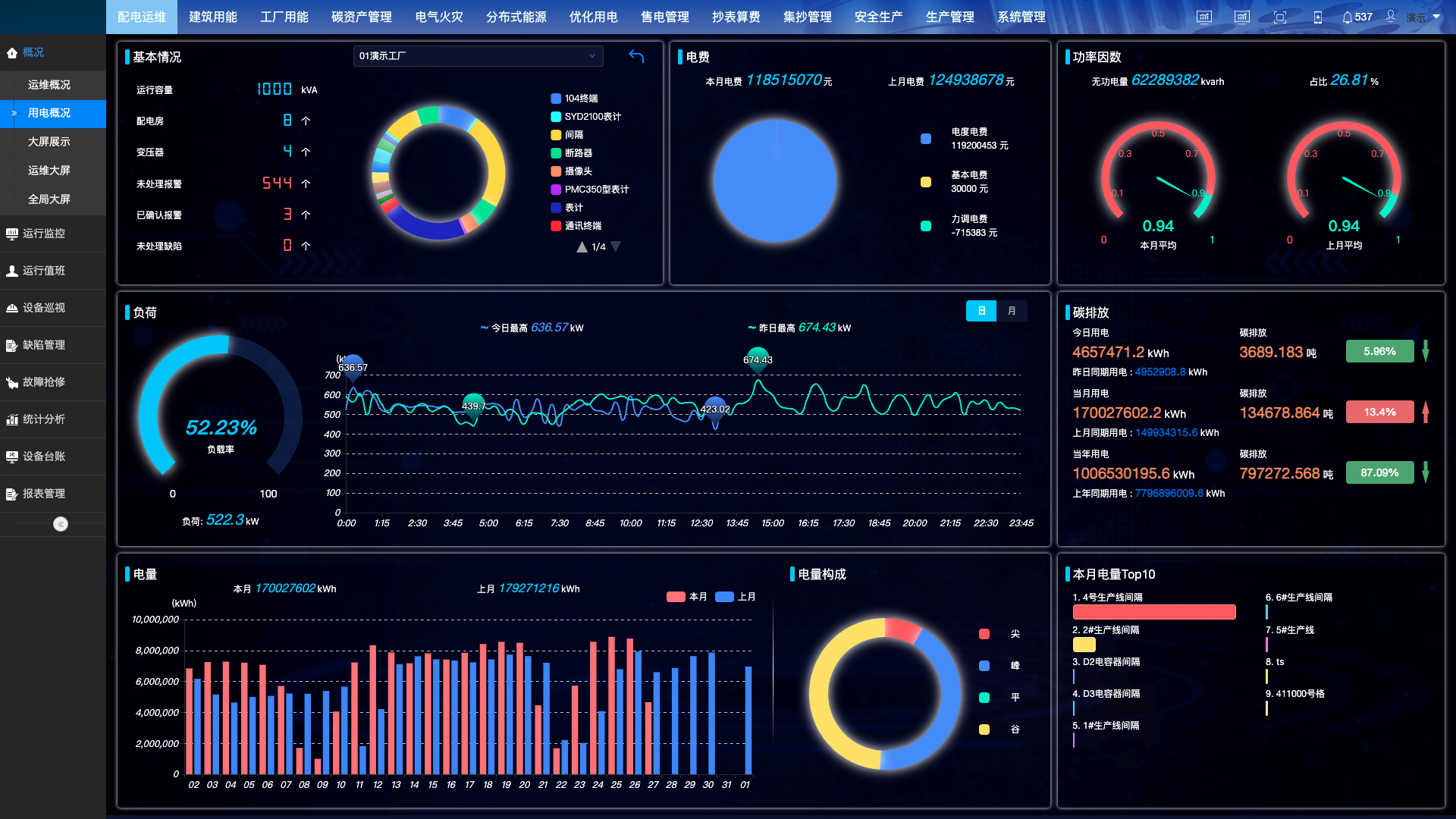Viewport: 1456px width, 819px height.
Task: Click the 统计分析 sidebar icon
Action: [12, 419]
